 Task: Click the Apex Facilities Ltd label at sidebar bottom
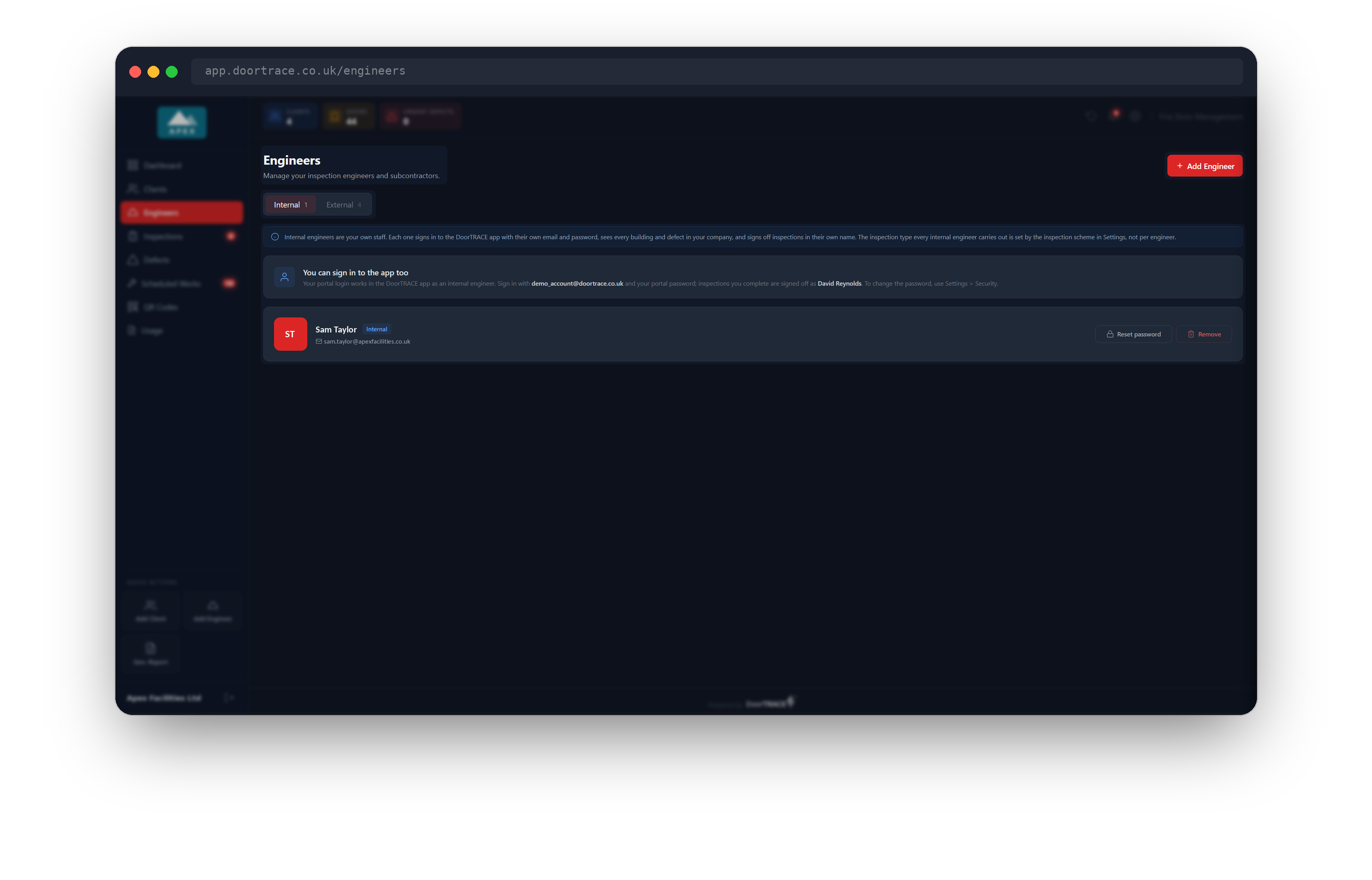[164, 698]
